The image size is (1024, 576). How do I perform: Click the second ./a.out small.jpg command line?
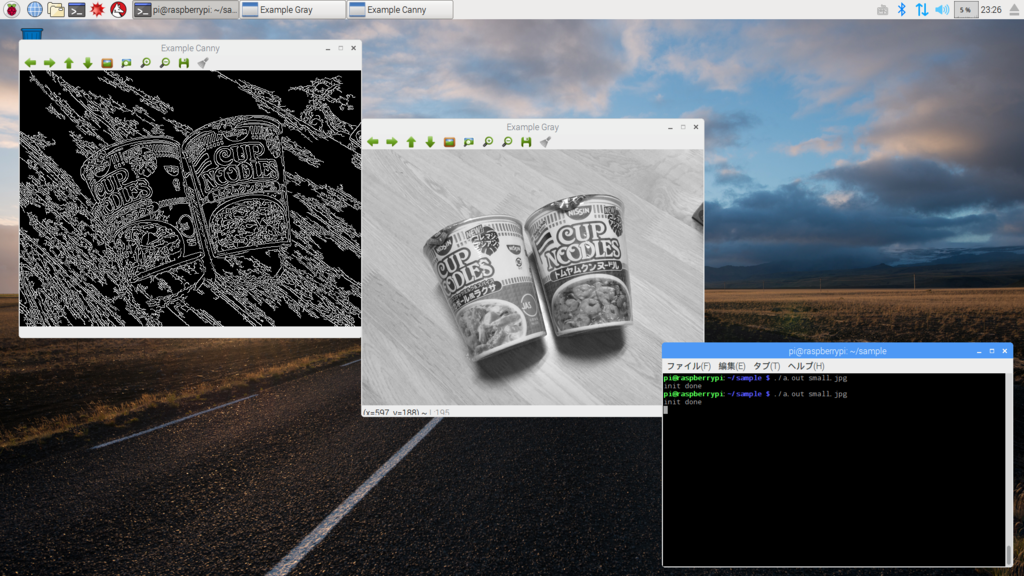(x=810, y=394)
